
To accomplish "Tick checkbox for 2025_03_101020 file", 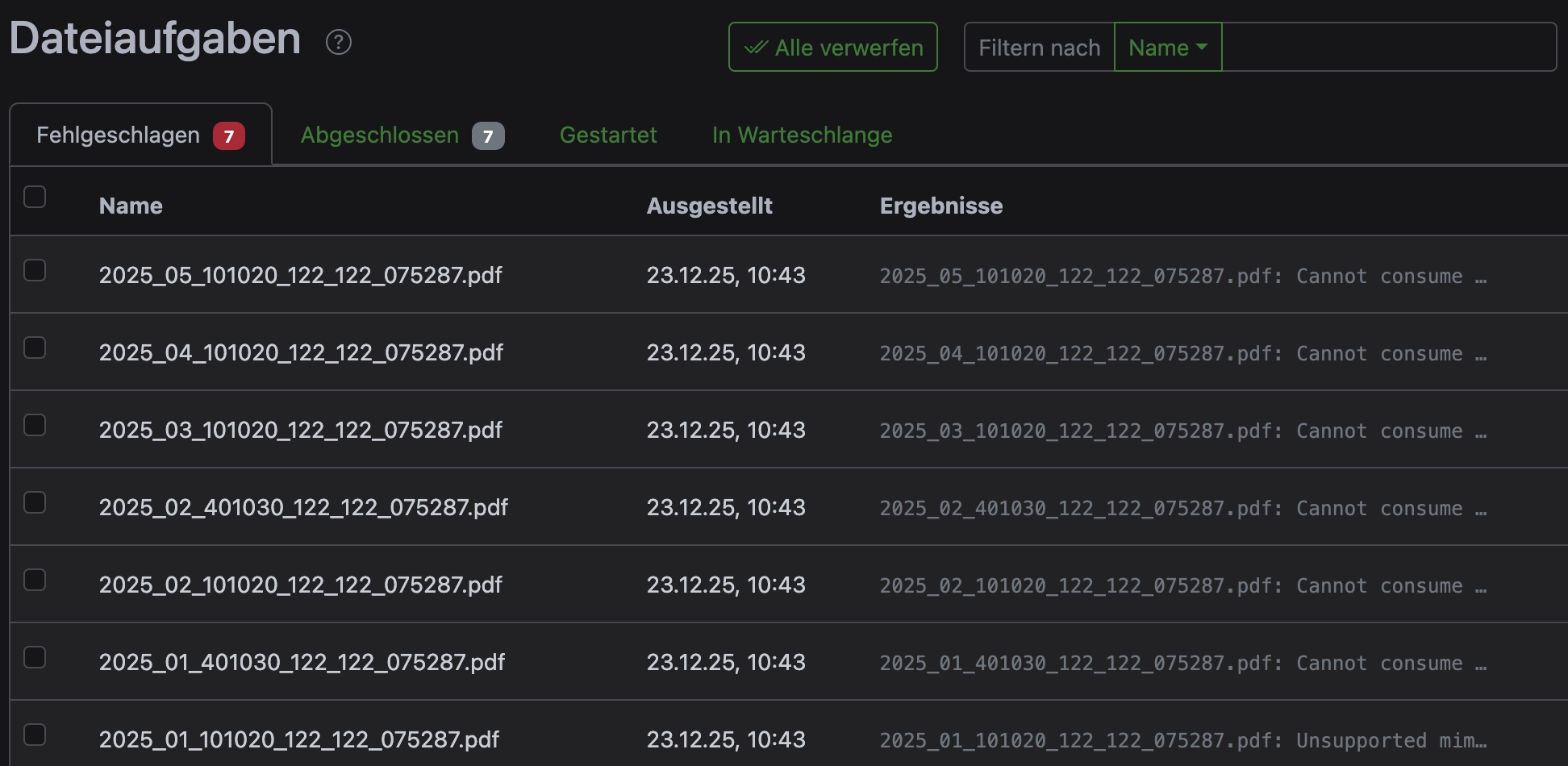I will [x=35, y=425].
